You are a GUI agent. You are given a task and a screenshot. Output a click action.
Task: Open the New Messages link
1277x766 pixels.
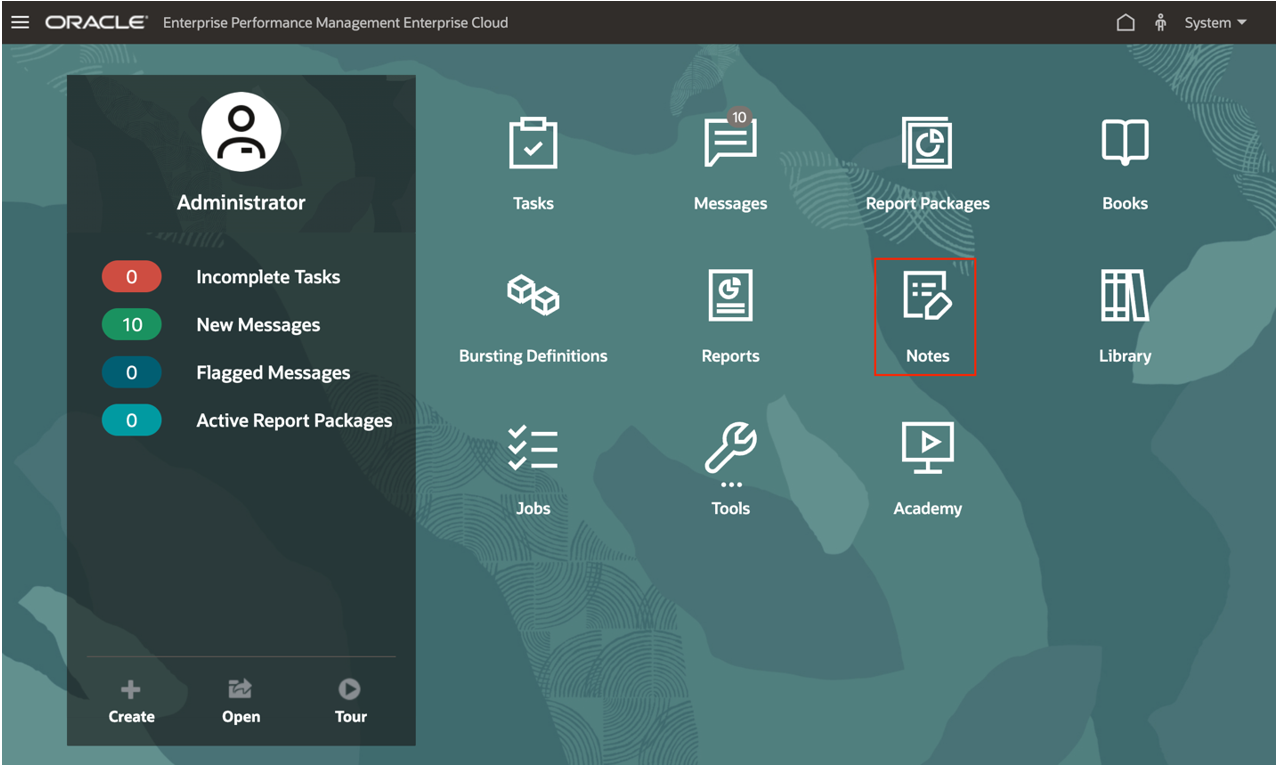coord(258,325)
